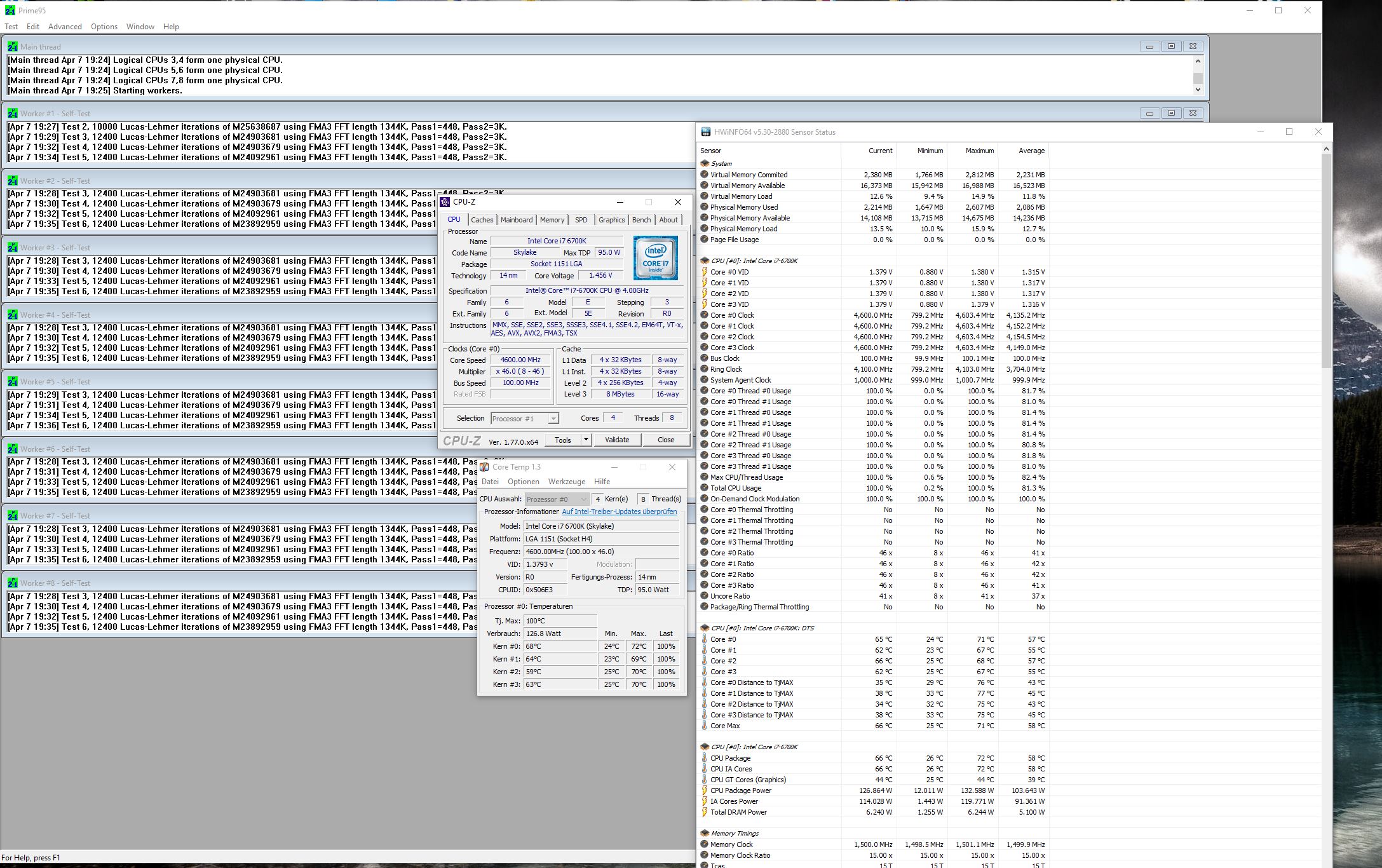Click the Core #0 VID lightning icon

[x=705, y=272]
